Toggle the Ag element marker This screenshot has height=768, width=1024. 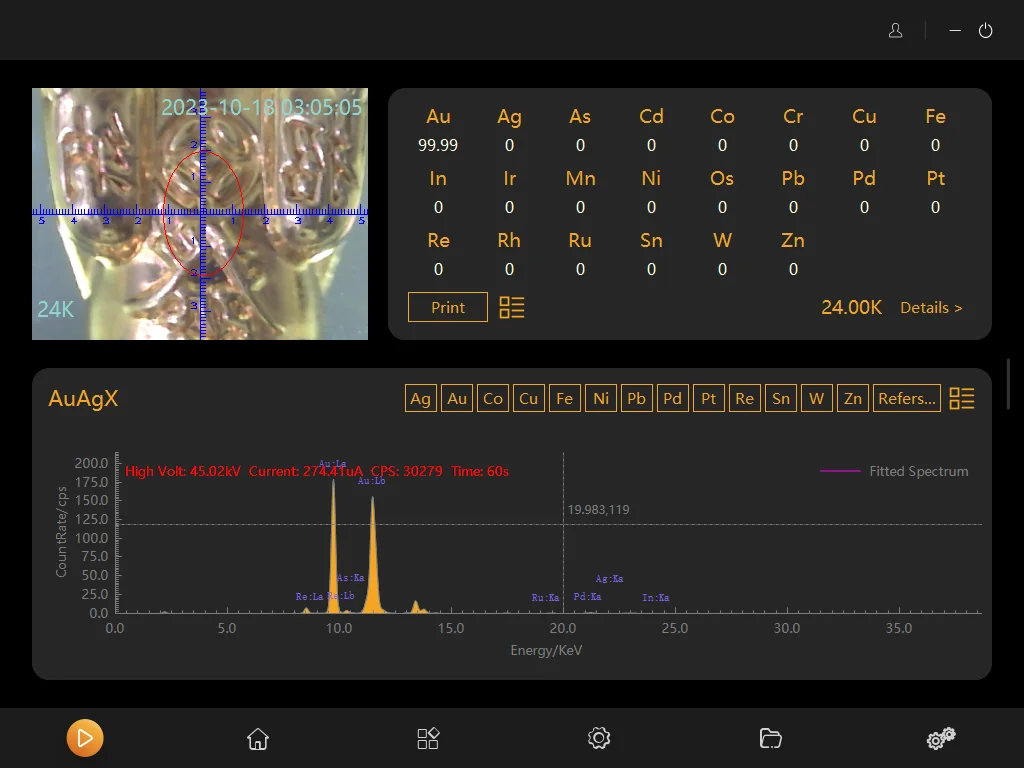pyautogui.click(x=421, y=398)
